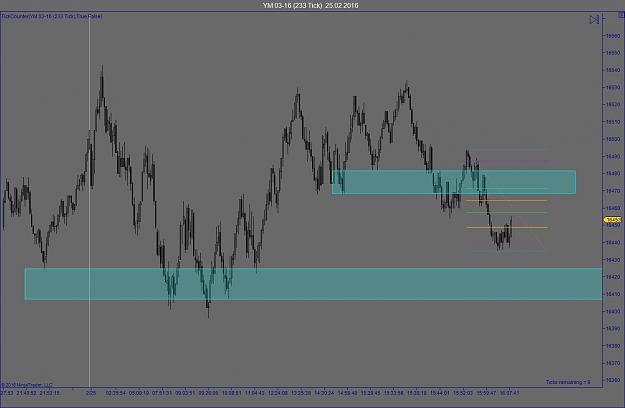Select the purple horizontal line
The image size is (625, 408).
point(514,161)
